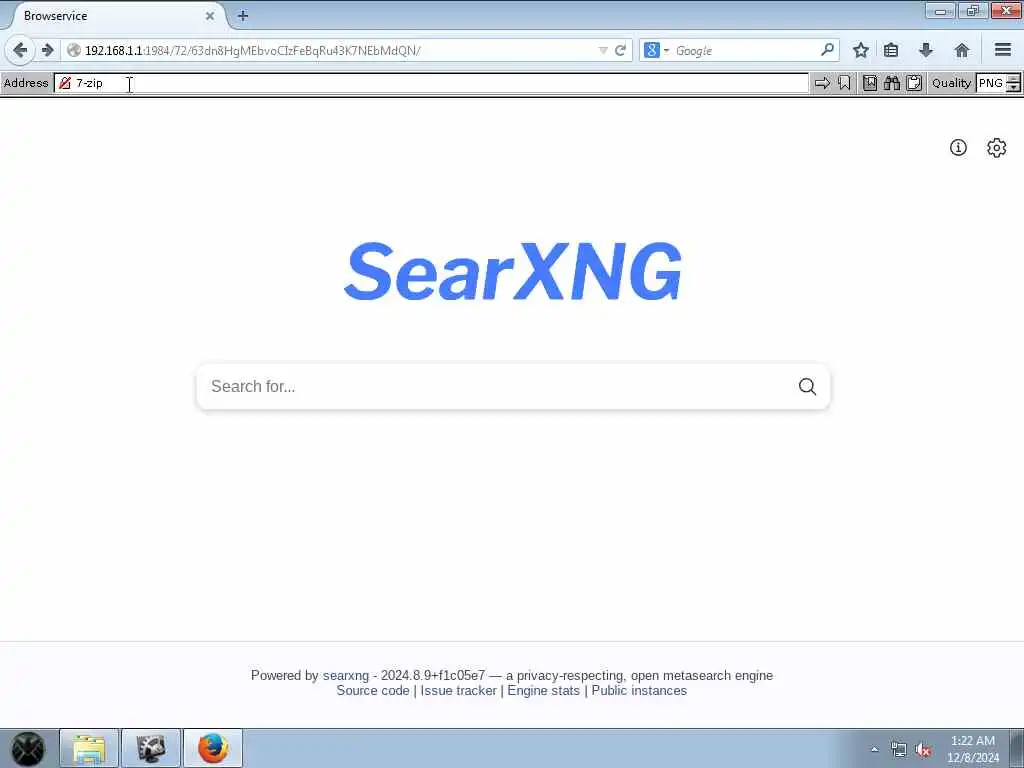The image size is (1024, 768).
Task: Open the Google search engine selector
Action: [656, 50]
